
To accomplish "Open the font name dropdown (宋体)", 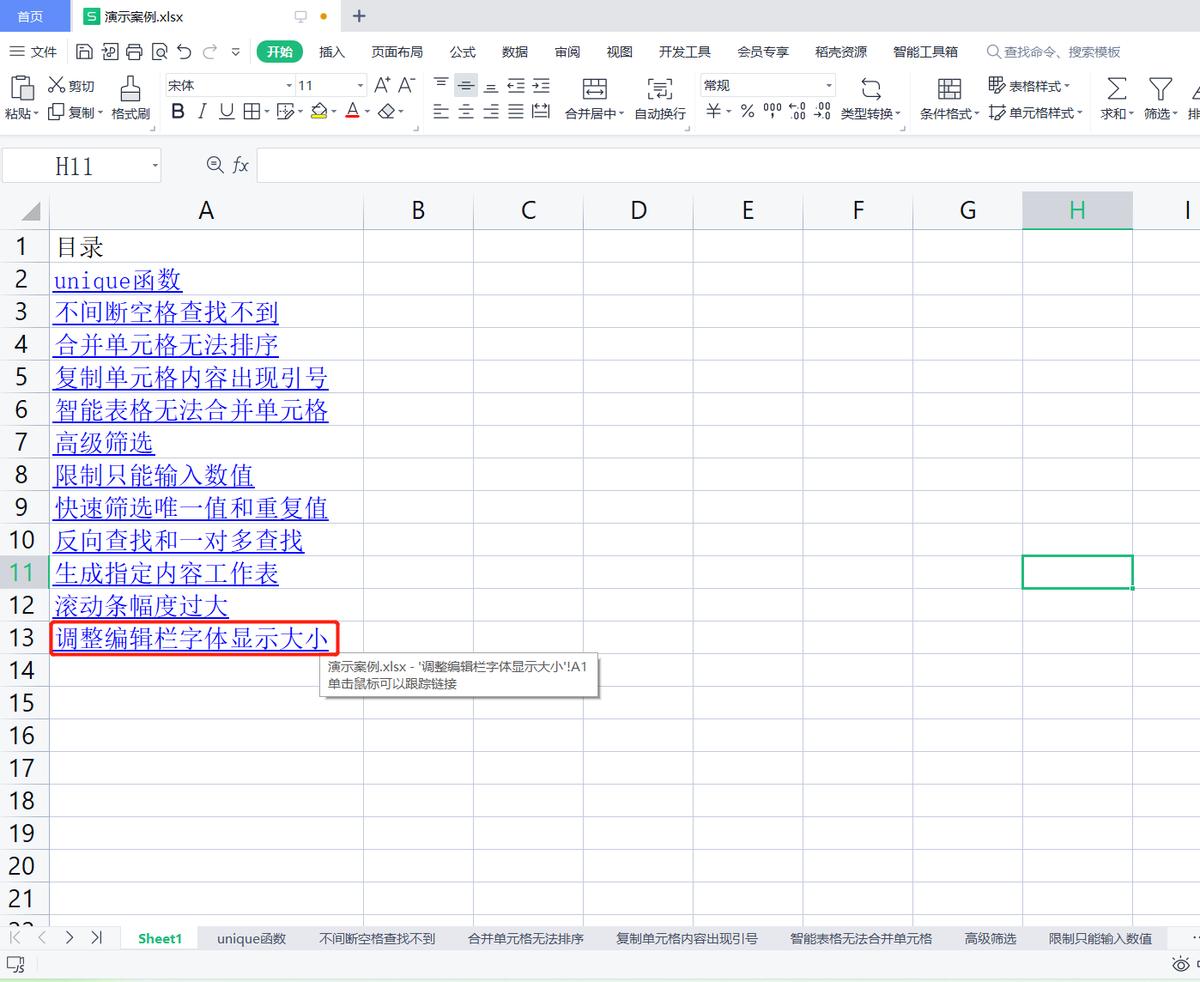I will 289,86.
